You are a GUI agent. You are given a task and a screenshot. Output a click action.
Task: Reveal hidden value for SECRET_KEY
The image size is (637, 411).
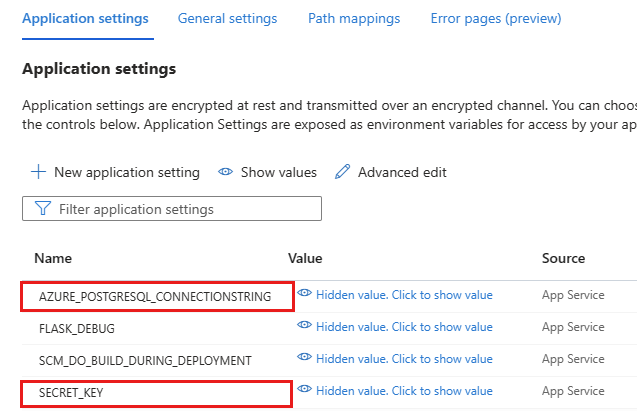[x=404, y=392]
